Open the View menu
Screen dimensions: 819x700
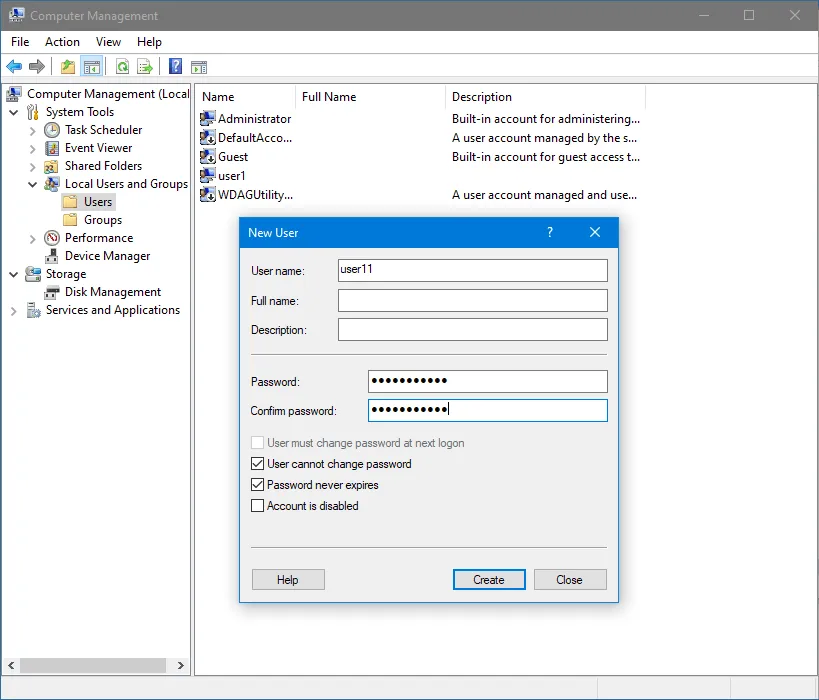[x=108, y=42]
